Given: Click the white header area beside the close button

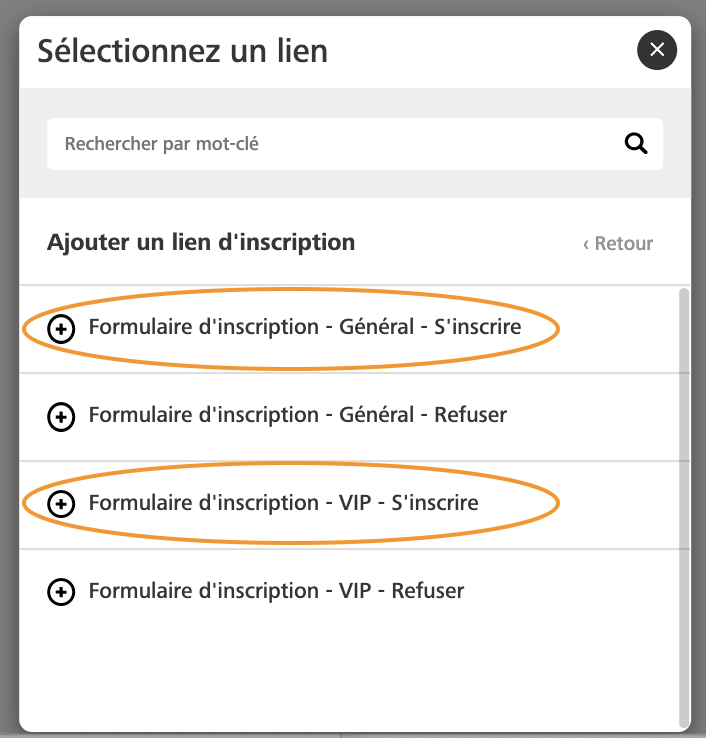Looking at the screenshot, I should point(480,51).
